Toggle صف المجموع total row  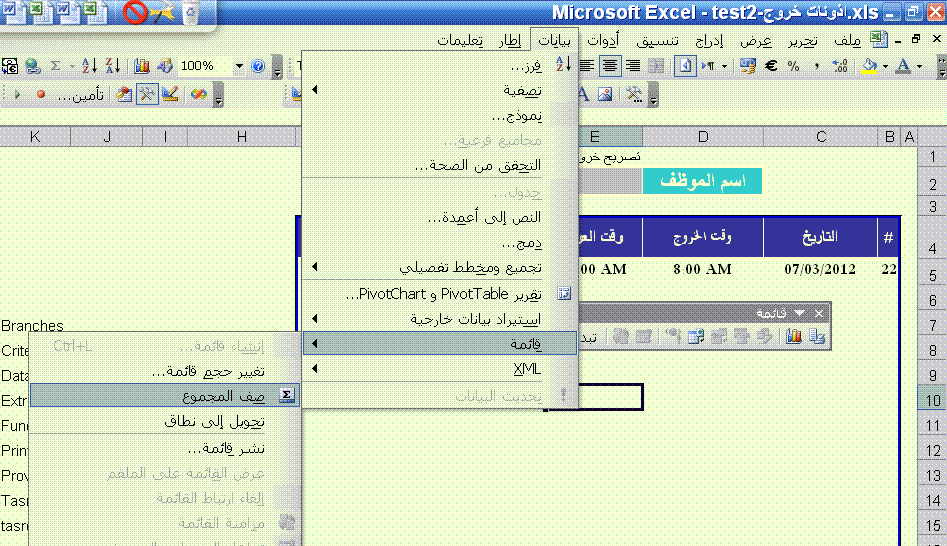(x=164, y=396)
